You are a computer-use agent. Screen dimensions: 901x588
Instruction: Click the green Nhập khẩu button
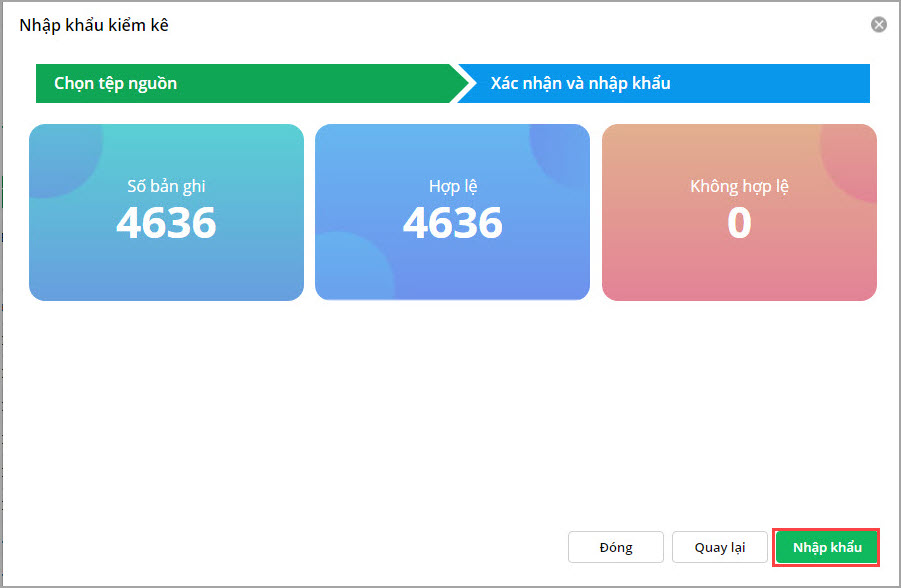click(827, 547)
